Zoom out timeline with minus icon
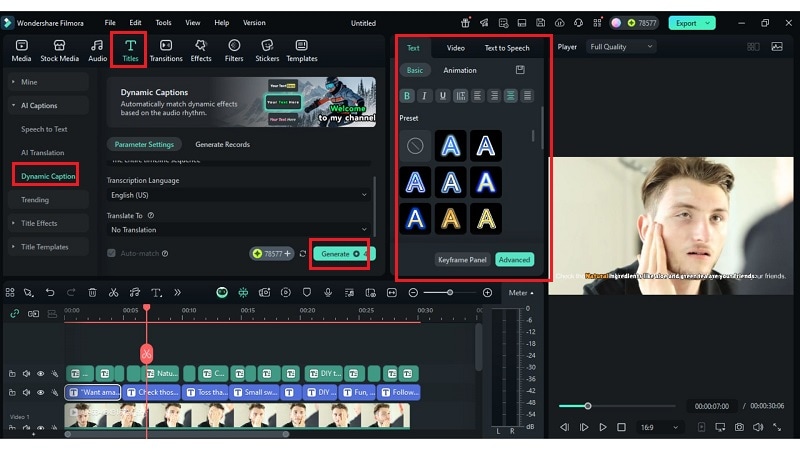Screen dimensions: 800x450 (x=413, y=292)
